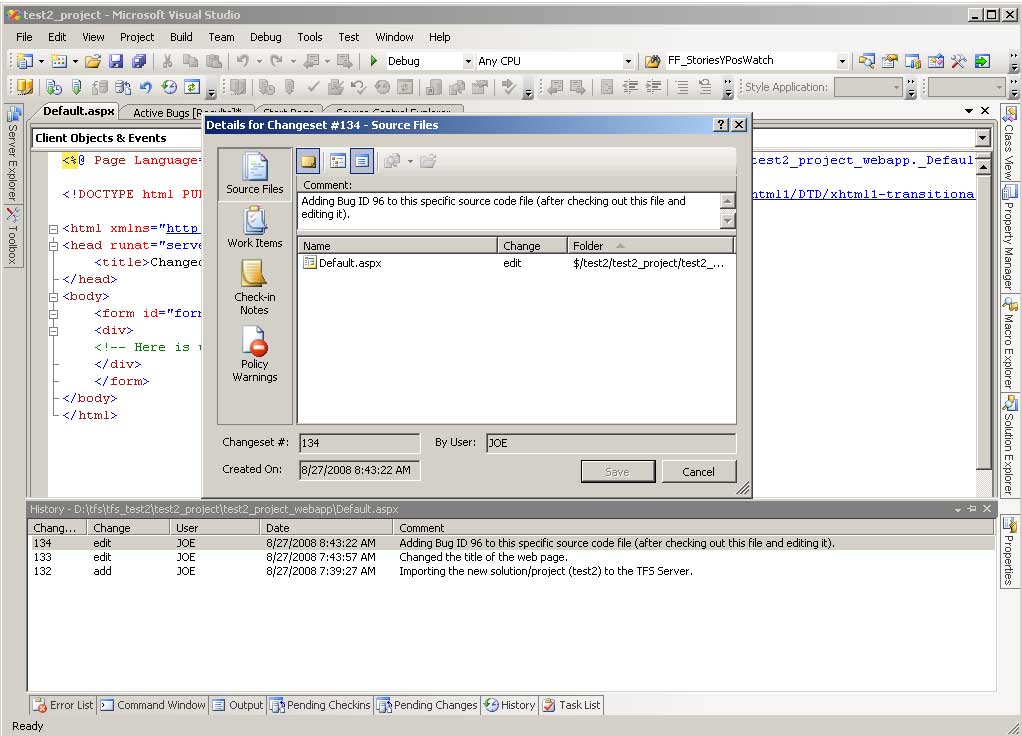Click Cancel in the changeset dialog
Viewport: 1022px width, 736px height.
tap(699, 471)
